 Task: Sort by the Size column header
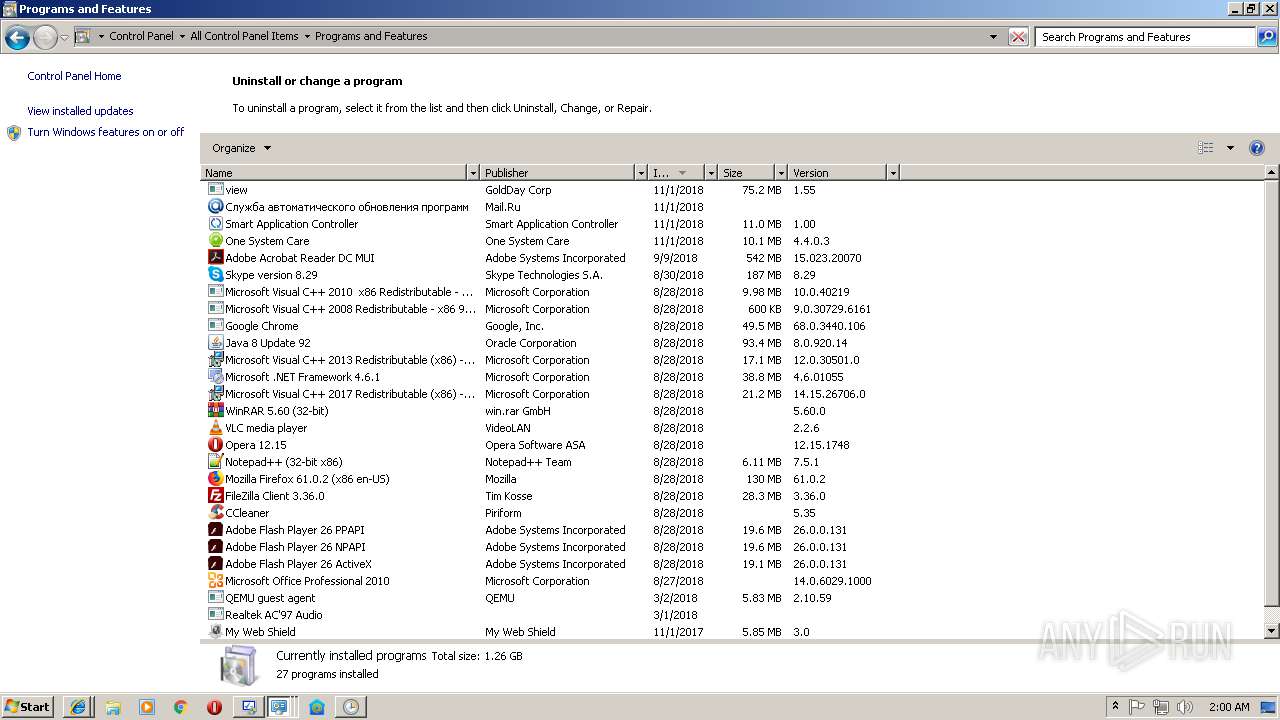(747, 173)
